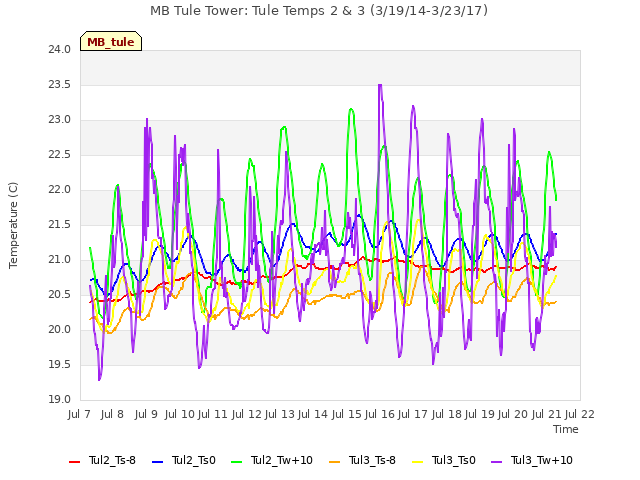This screenshot has height=480, width=640.
Task: Click the 23.0 y-axis tick label
Action: pos(60,120)
